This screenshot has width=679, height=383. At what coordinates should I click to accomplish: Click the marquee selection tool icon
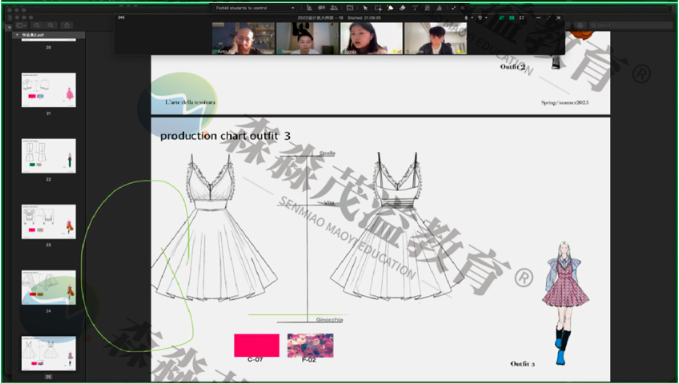pyautogui.click(x=378, y=8)
